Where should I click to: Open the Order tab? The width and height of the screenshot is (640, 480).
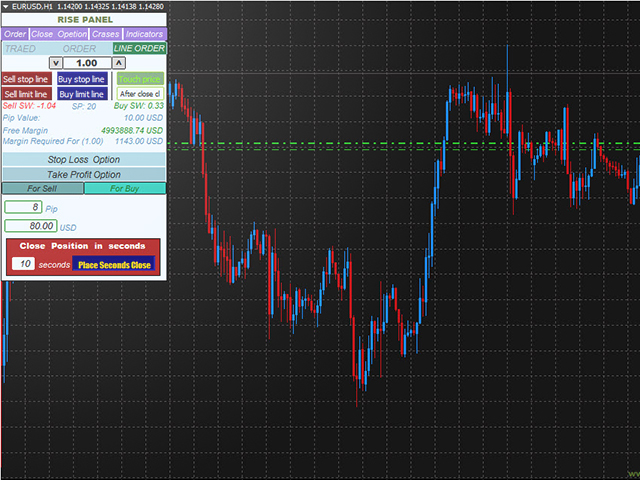(15, 34)
